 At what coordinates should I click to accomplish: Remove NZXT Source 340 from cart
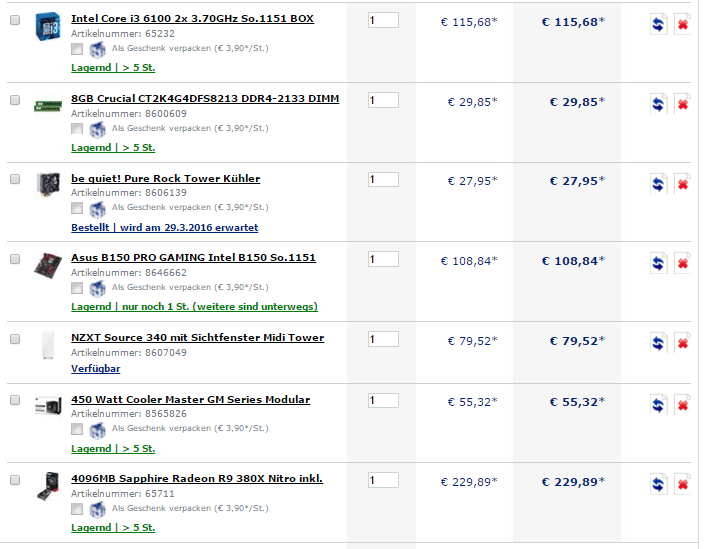[x=682, y=343]
